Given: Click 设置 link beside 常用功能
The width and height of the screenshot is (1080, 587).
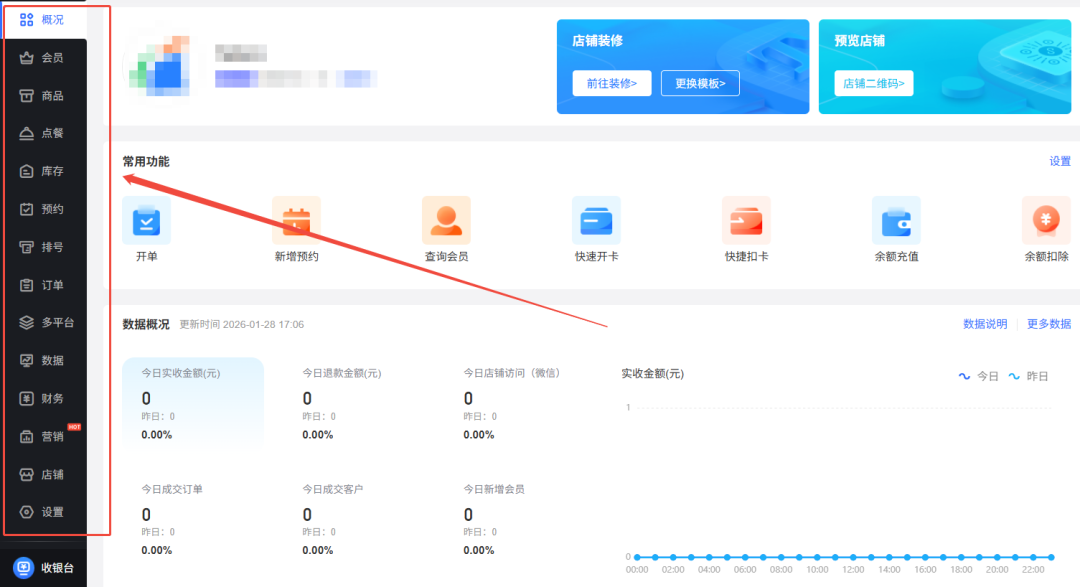Looking at the screenshot, I should click(1059, 161).
